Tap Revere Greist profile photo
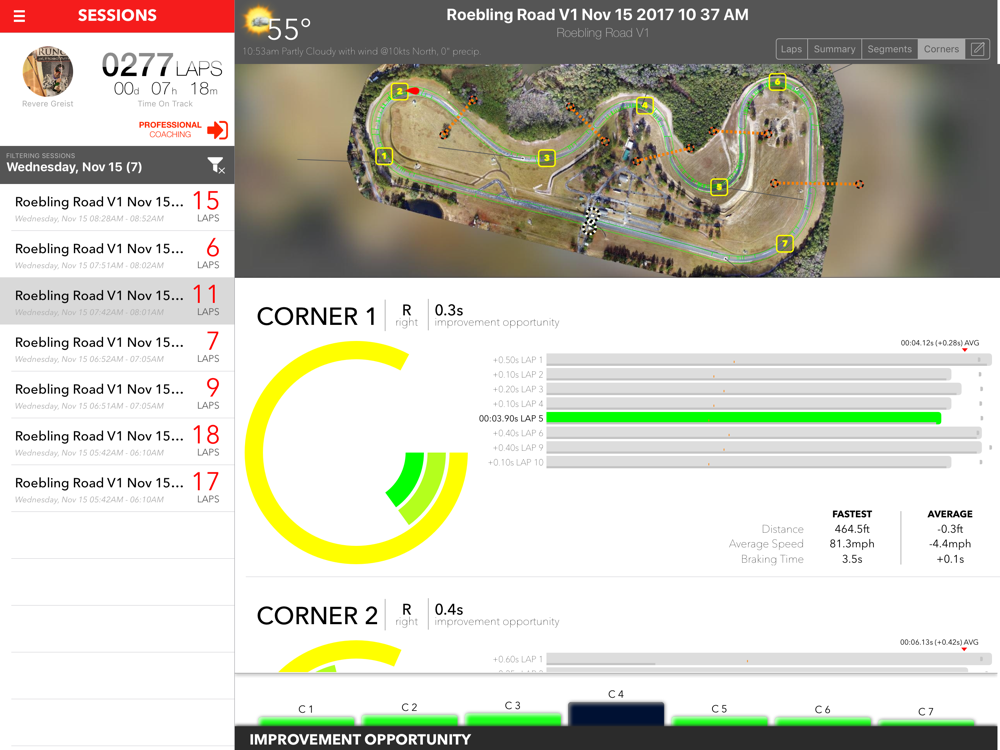This screenshot has height=750, width=1000. point(48,71)
